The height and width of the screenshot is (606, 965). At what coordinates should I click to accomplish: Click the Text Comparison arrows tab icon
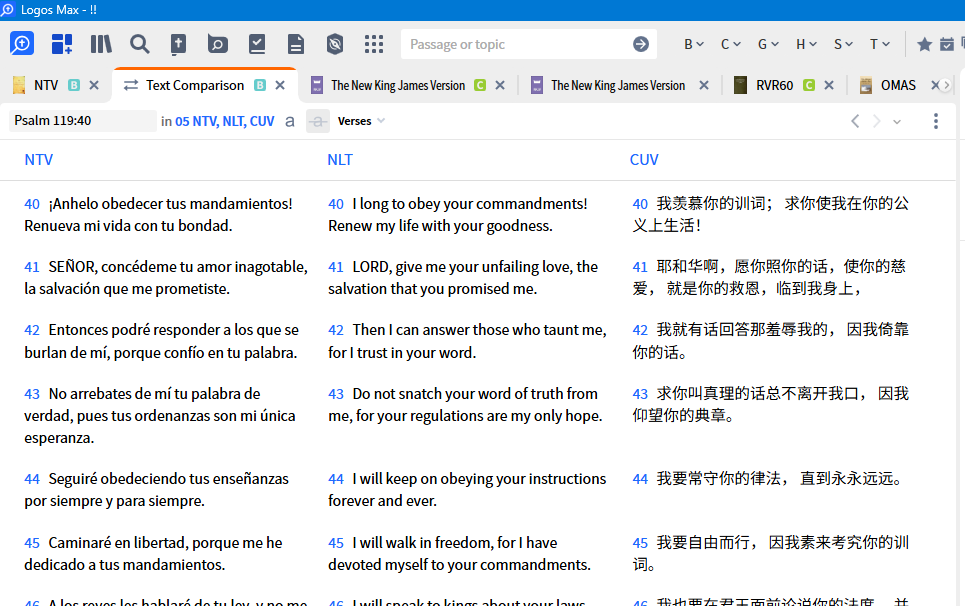[130, 86]
